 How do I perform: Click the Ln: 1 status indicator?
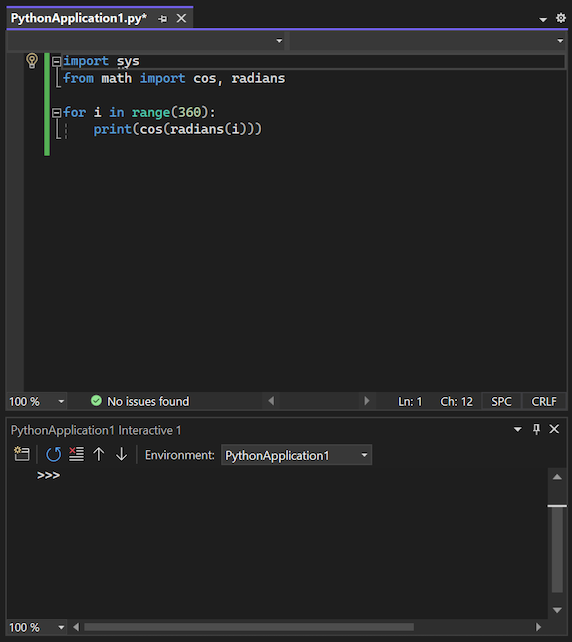(x=410, y=402)
